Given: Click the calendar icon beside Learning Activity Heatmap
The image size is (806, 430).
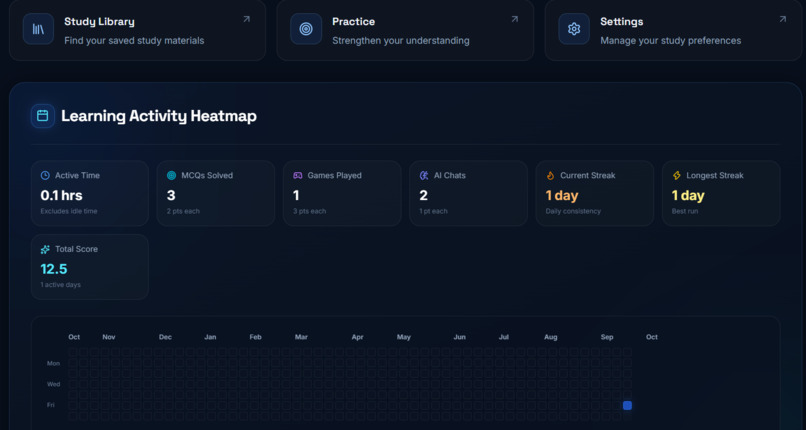Looking at the screenshot, I should click(x=43, y=116).
